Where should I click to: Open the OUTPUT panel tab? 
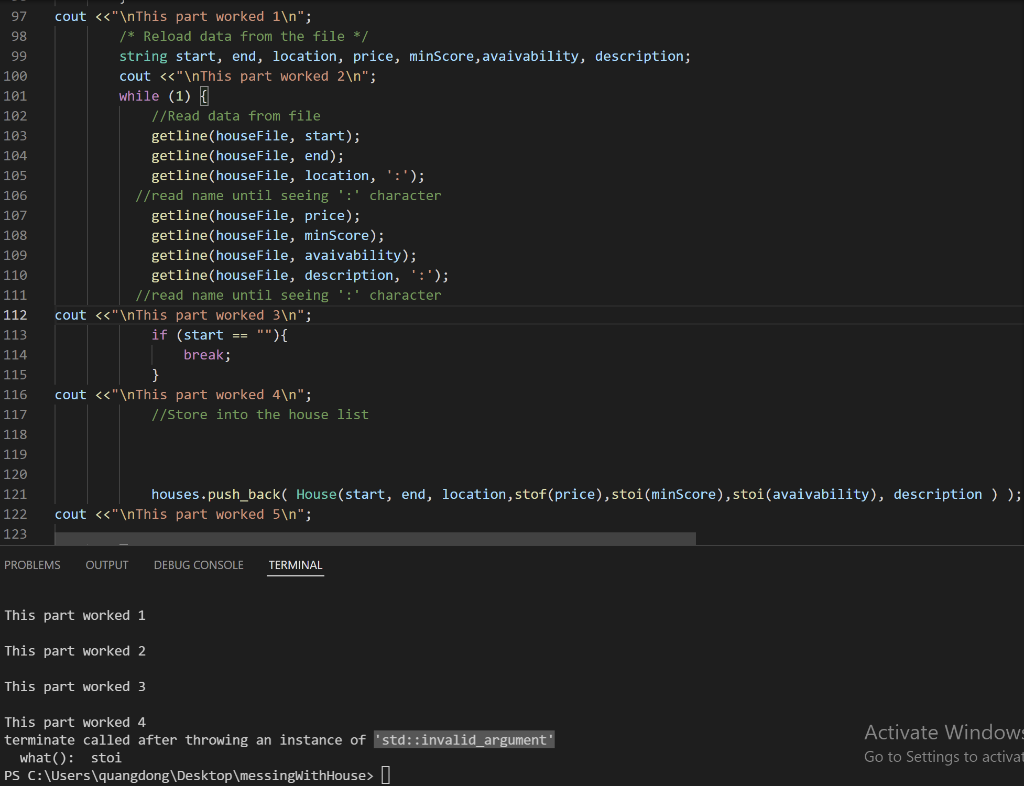click(x=107, y=565)
